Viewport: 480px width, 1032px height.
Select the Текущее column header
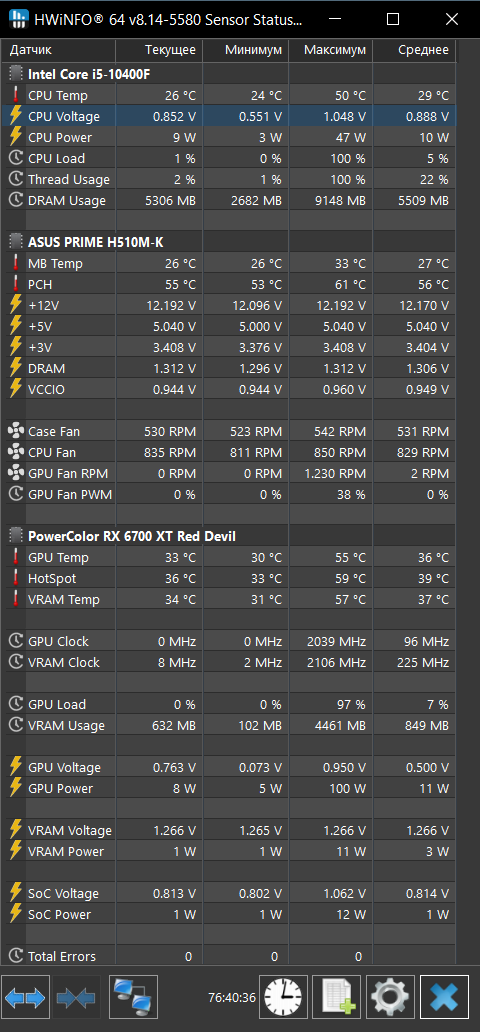159,50
